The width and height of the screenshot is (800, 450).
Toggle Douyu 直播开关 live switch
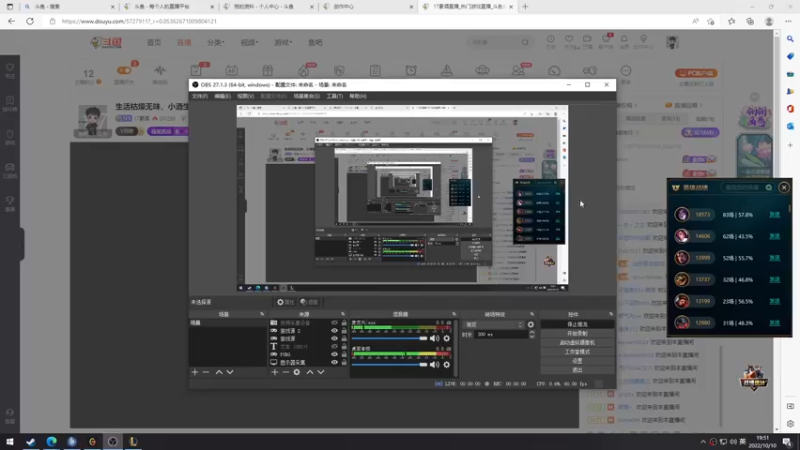click(124, 71)
